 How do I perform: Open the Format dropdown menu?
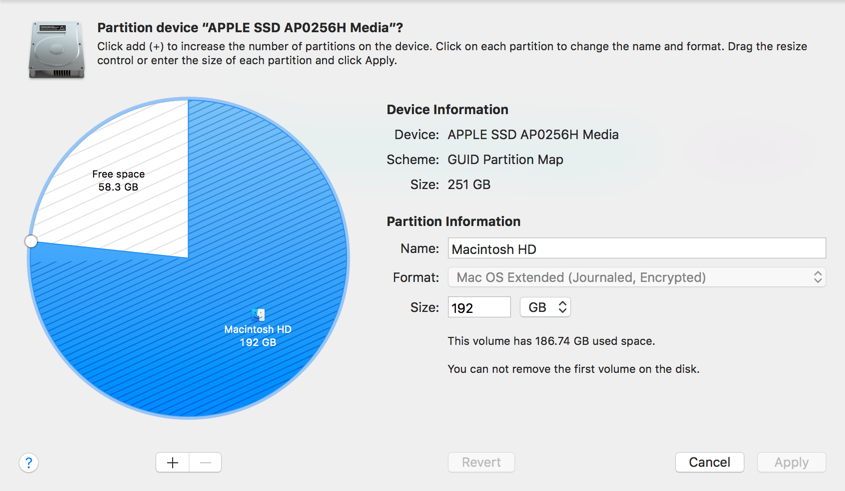pyautogui.click(x=636, y=277)
